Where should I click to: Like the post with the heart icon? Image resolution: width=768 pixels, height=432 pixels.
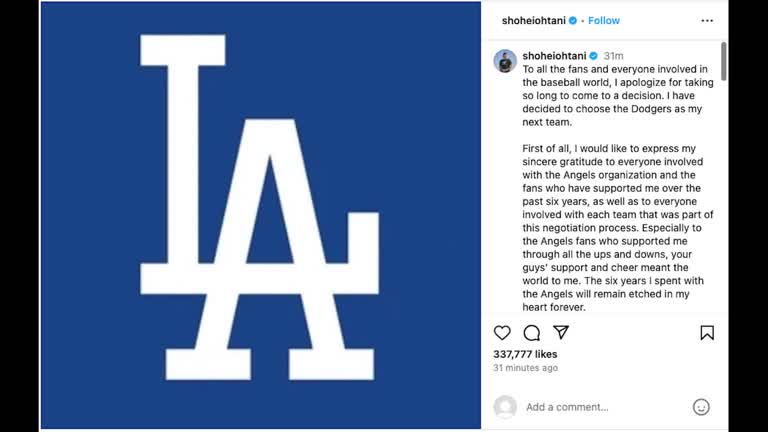click(502, 333)
